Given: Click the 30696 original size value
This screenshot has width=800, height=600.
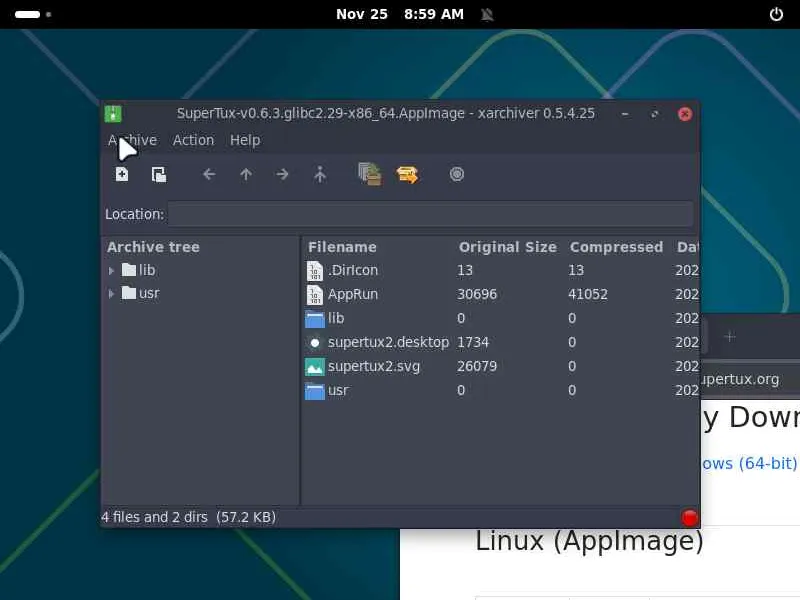Looking at the screenshot, I should pyautogui.click(x=477, y=294).
